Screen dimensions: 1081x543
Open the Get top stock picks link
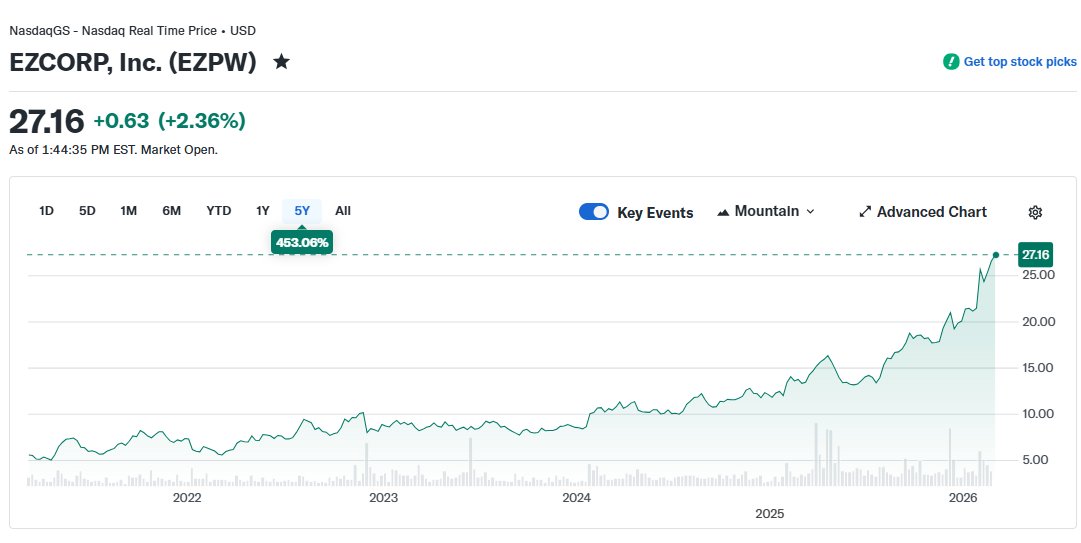pos(1020,62)
